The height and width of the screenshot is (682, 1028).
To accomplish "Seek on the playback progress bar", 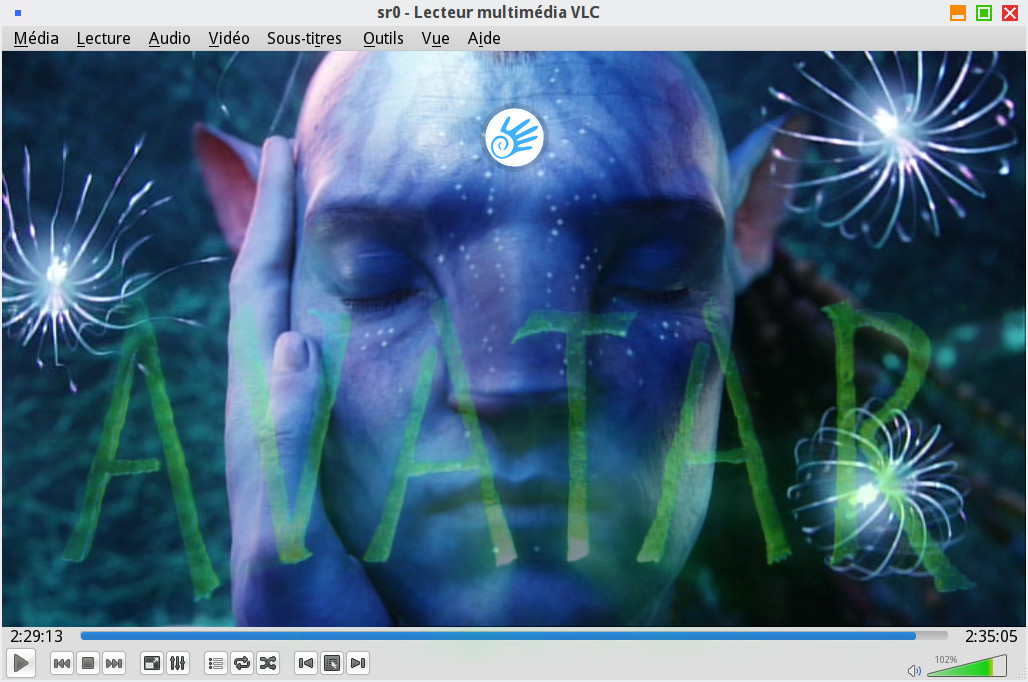I will (x=514, y=635).
